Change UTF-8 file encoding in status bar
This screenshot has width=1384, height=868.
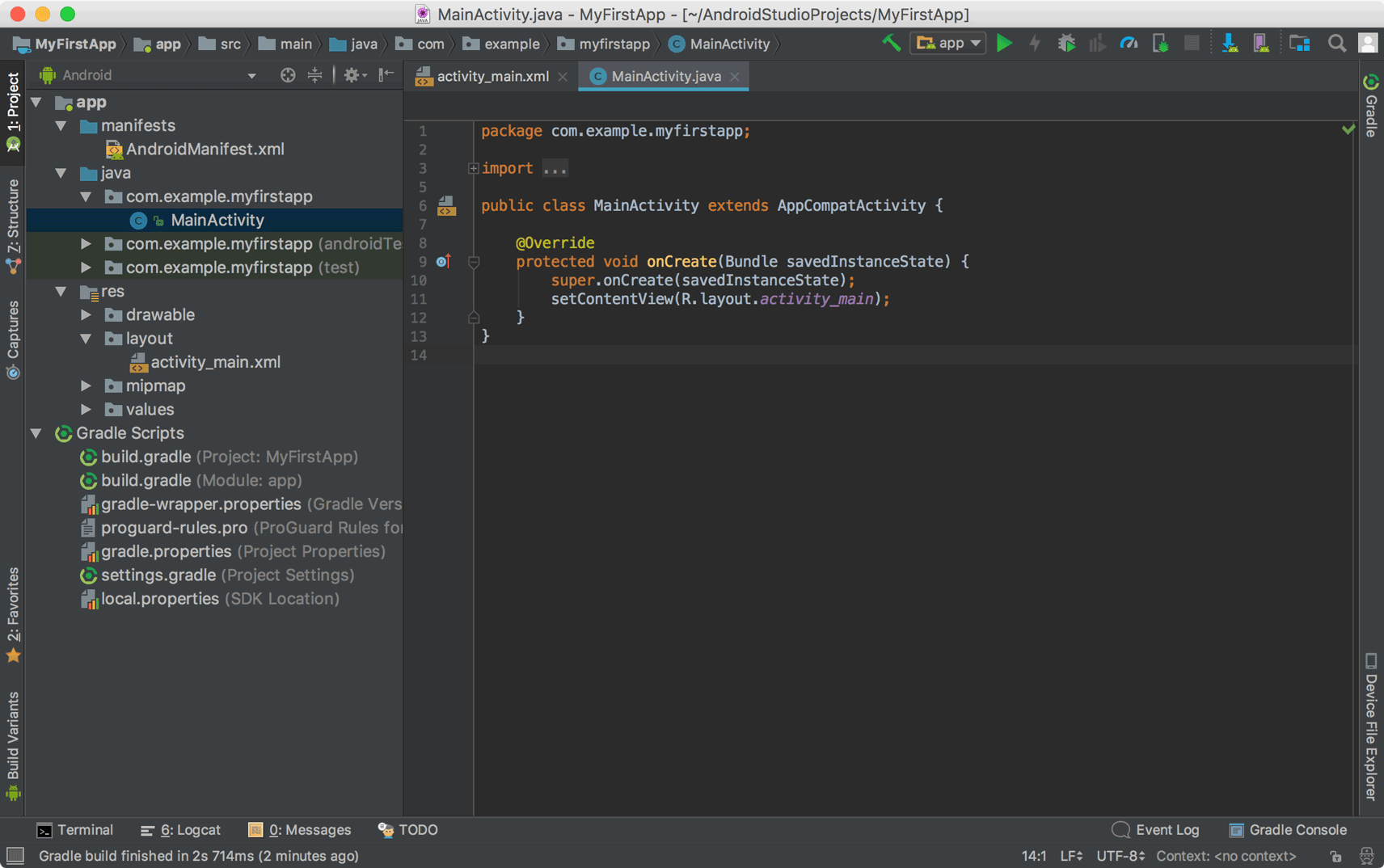pos(1120,856)
